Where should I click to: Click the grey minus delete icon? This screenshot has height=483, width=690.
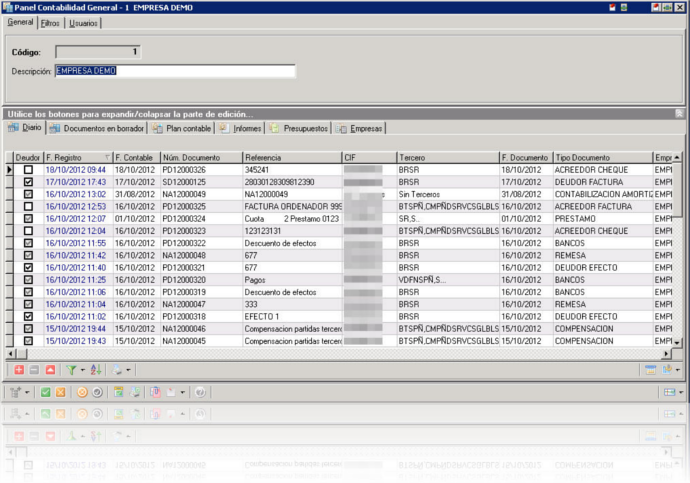(x=34, y=370)
